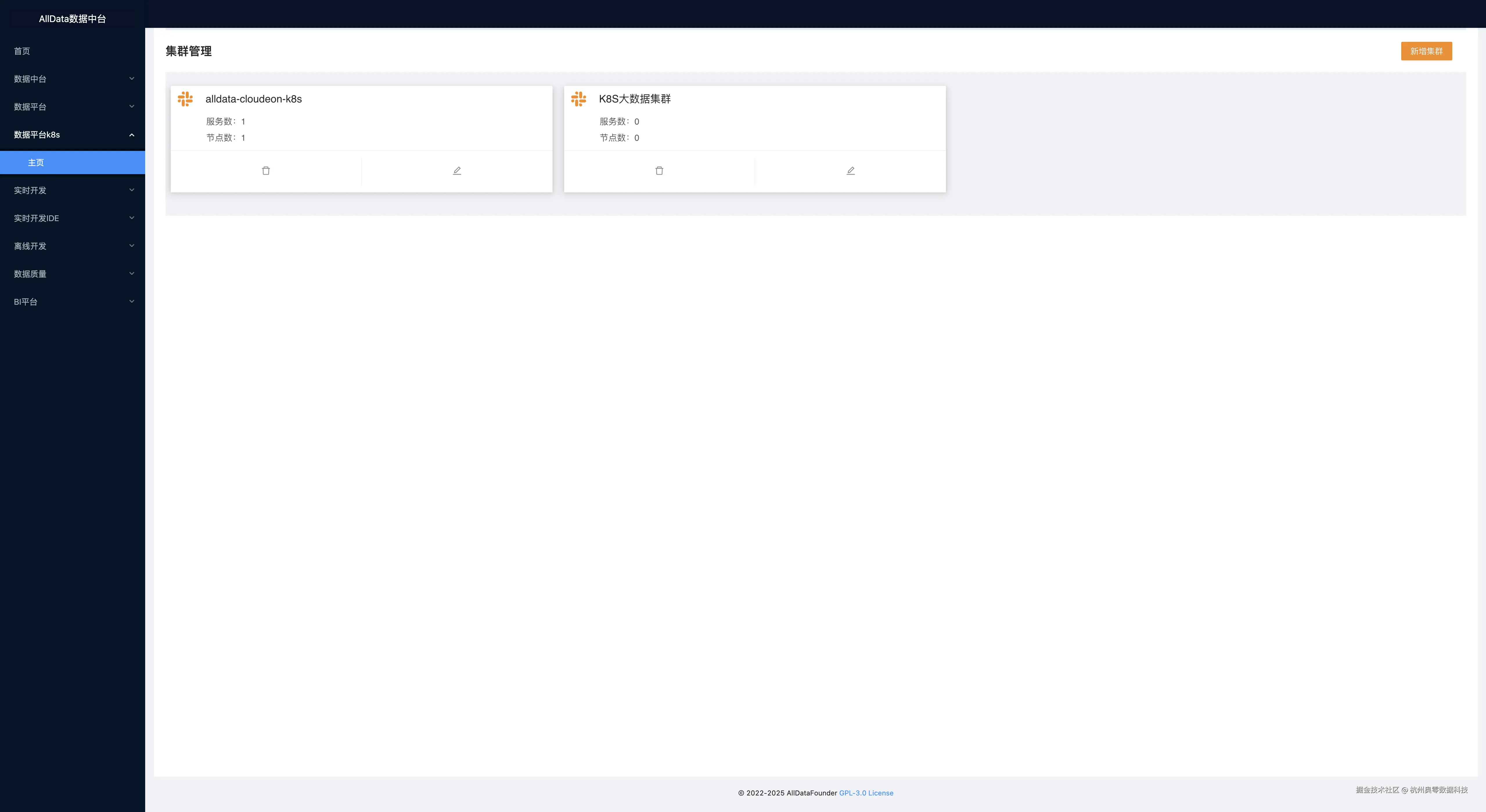Open the alldata-cloudeon-k8s cluster title
Image resolution: width=1486 pixels, height=812 pixels.
[253, 99]
